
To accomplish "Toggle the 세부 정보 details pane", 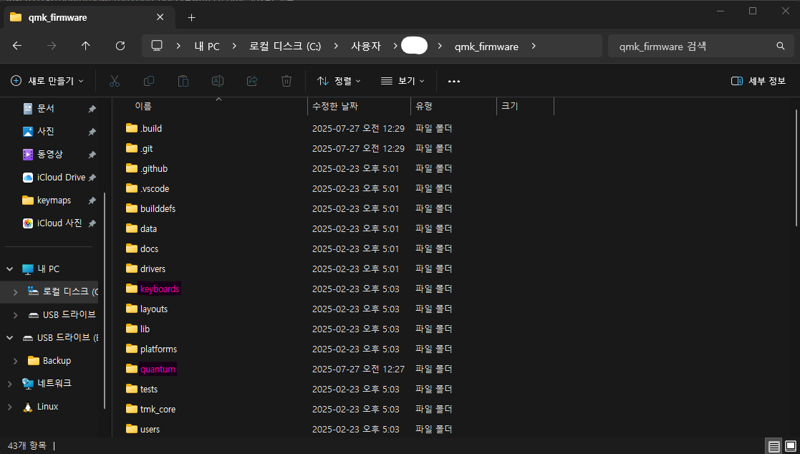I will (x=758, y=81).
